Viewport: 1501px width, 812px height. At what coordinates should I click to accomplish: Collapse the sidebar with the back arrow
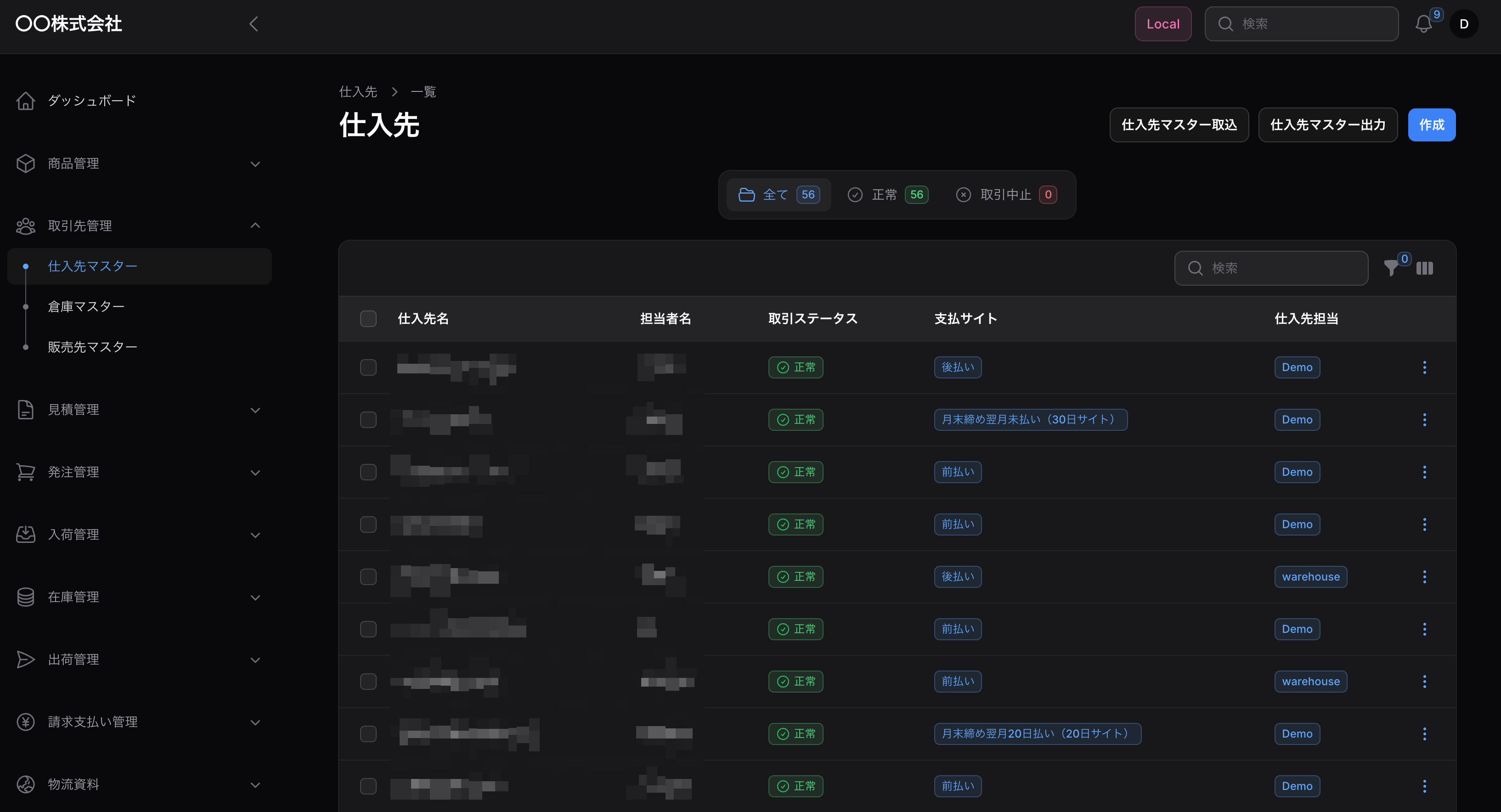tap(254, 24)
